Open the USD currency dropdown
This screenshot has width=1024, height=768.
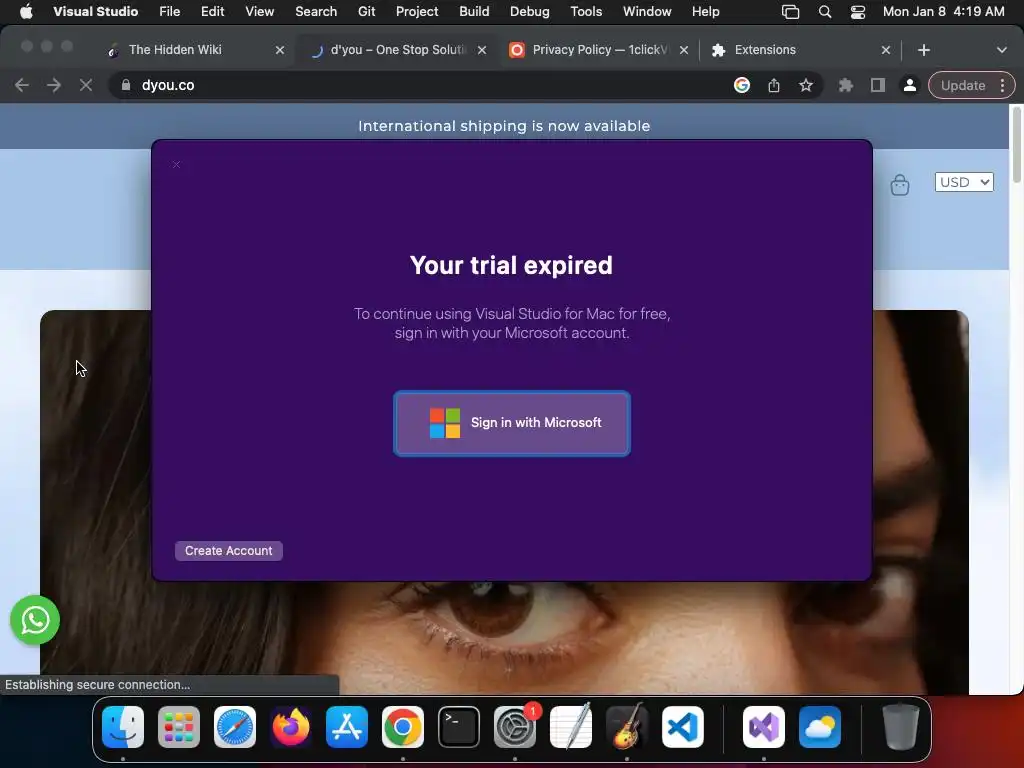point(964,182)
